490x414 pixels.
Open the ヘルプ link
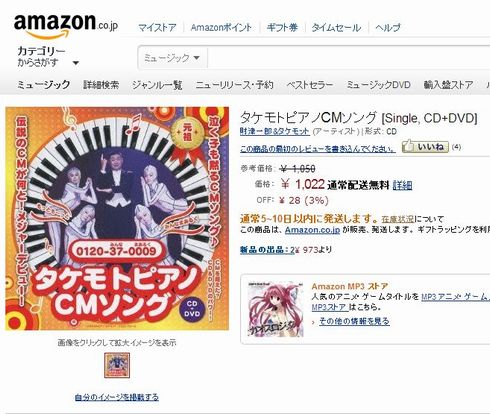tap(388, 28)
